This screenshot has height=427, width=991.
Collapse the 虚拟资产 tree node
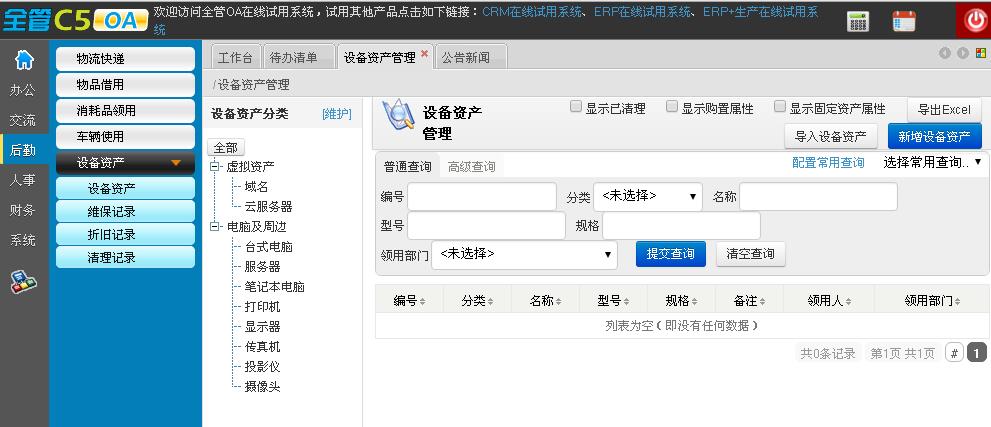tap(215, 167)
